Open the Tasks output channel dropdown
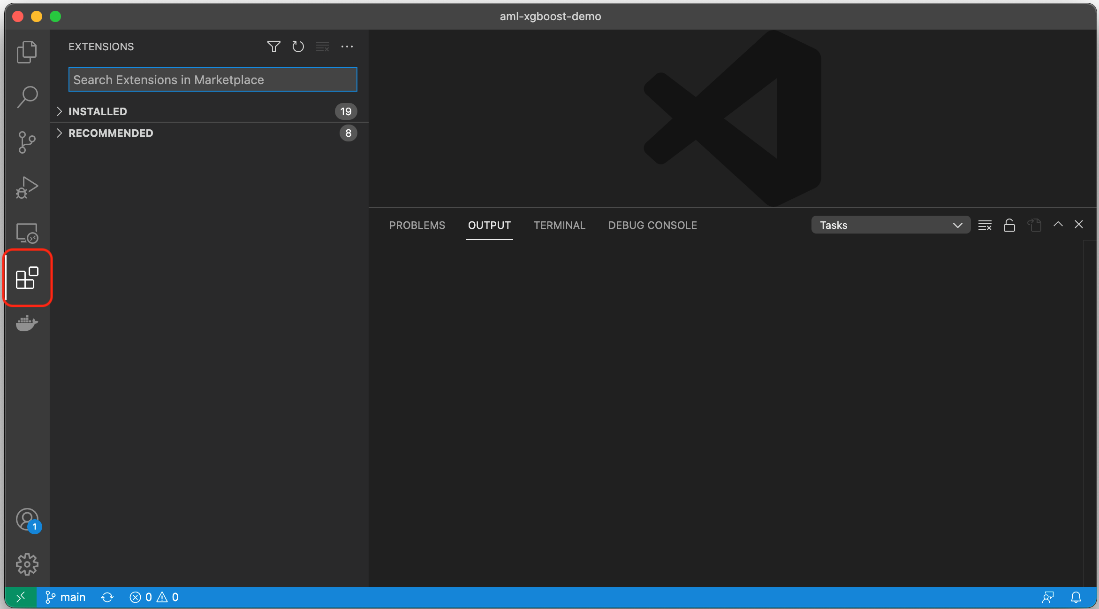This screenshot has width=1099, height=609. 891,225
